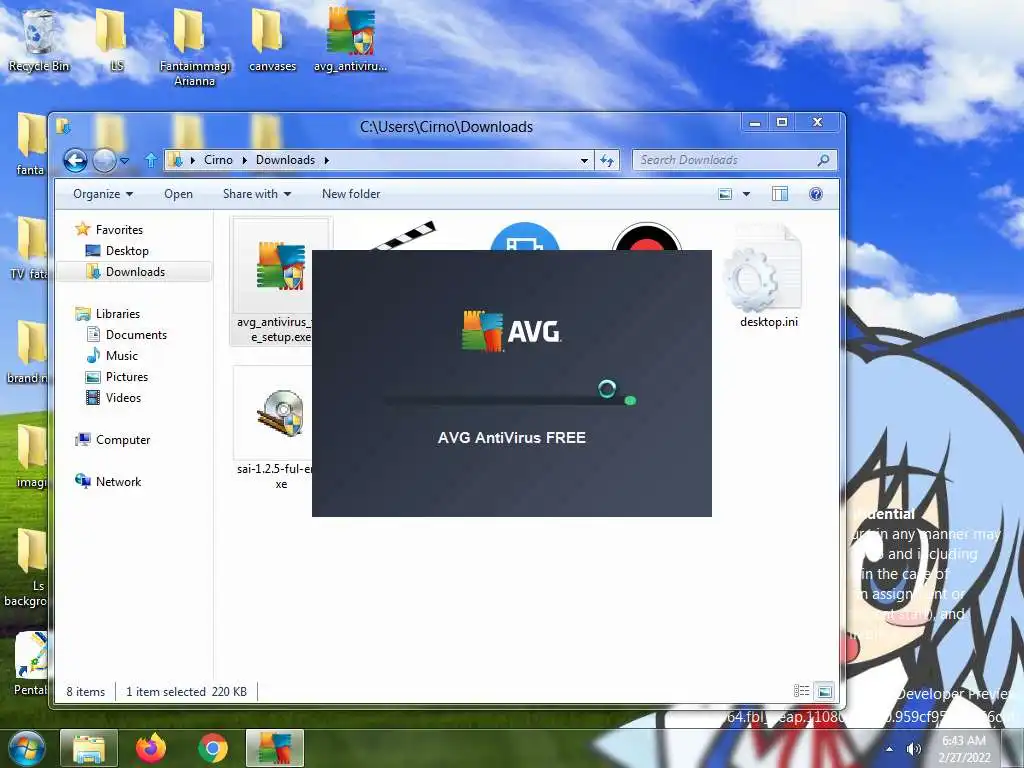
Task: Switch to details view in status bar
Action: [x=801, y=691]
